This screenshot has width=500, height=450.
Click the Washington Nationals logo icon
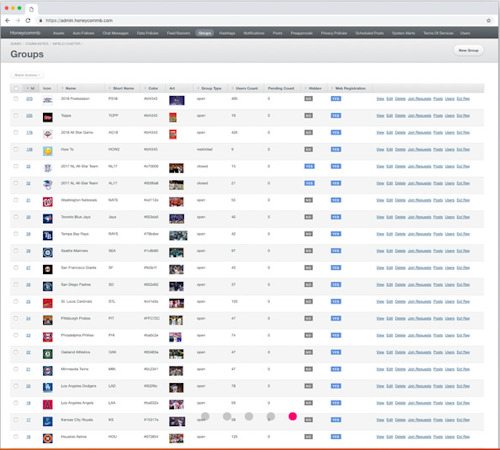pyautogui.click(x=48, y=202)
